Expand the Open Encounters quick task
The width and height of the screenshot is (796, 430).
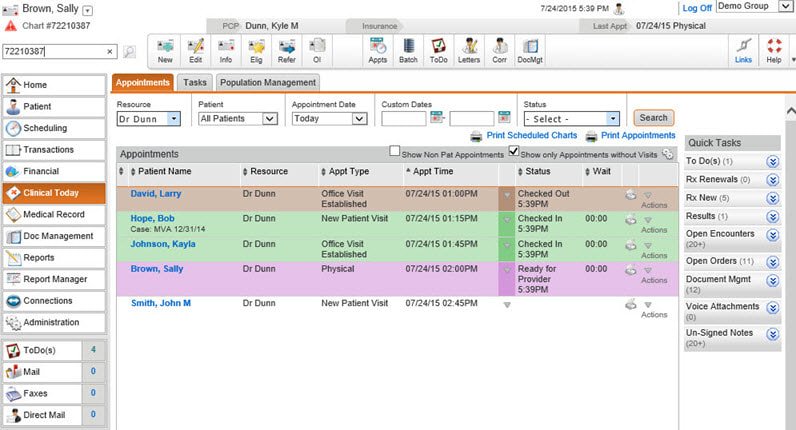point(773,235)
